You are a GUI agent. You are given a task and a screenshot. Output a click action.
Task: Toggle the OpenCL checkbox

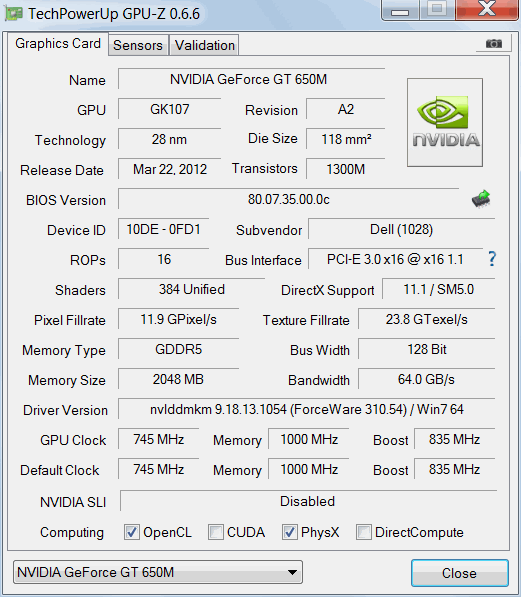click(x=132, y=532)
